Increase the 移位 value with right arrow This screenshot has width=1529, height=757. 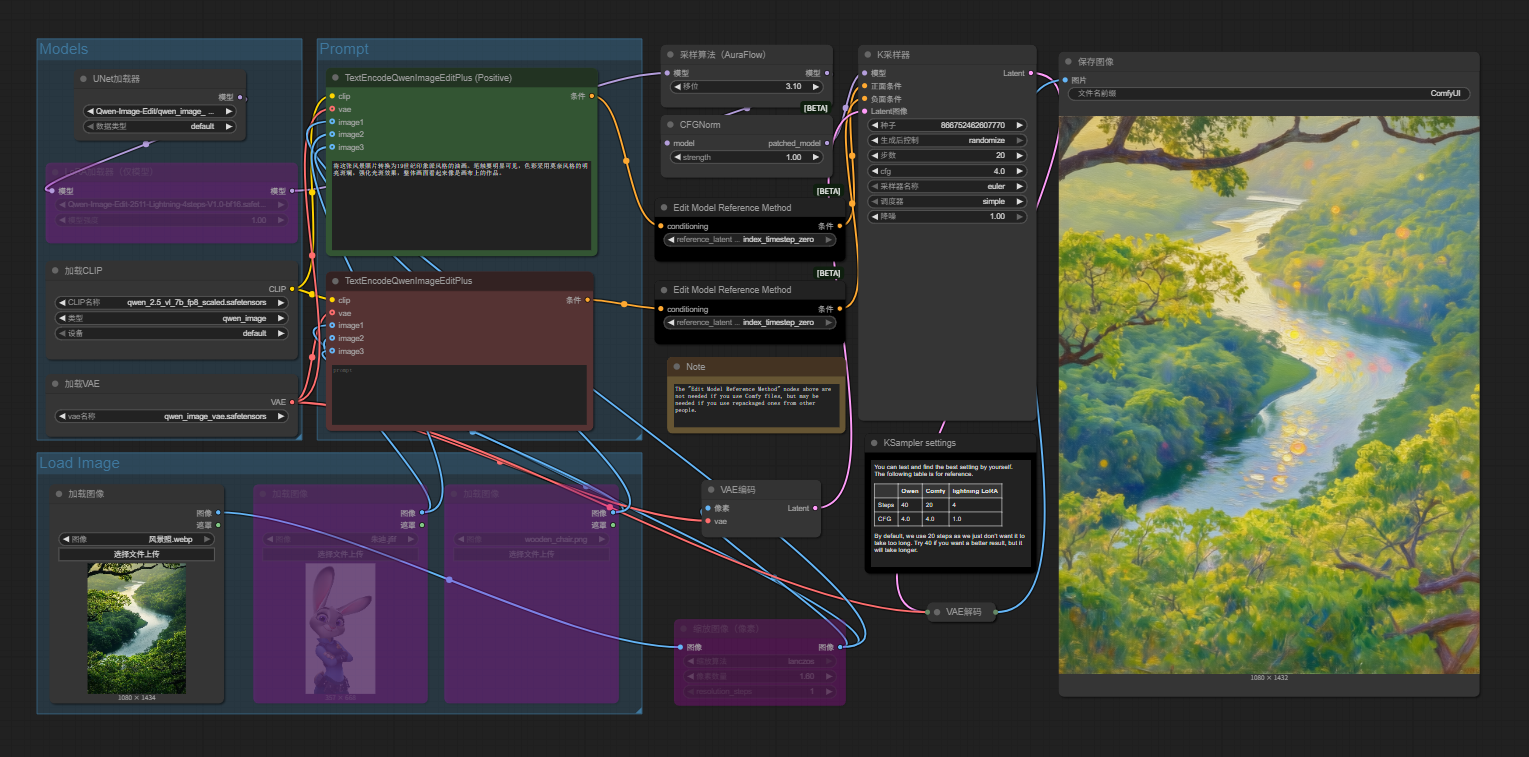(816, 87)
